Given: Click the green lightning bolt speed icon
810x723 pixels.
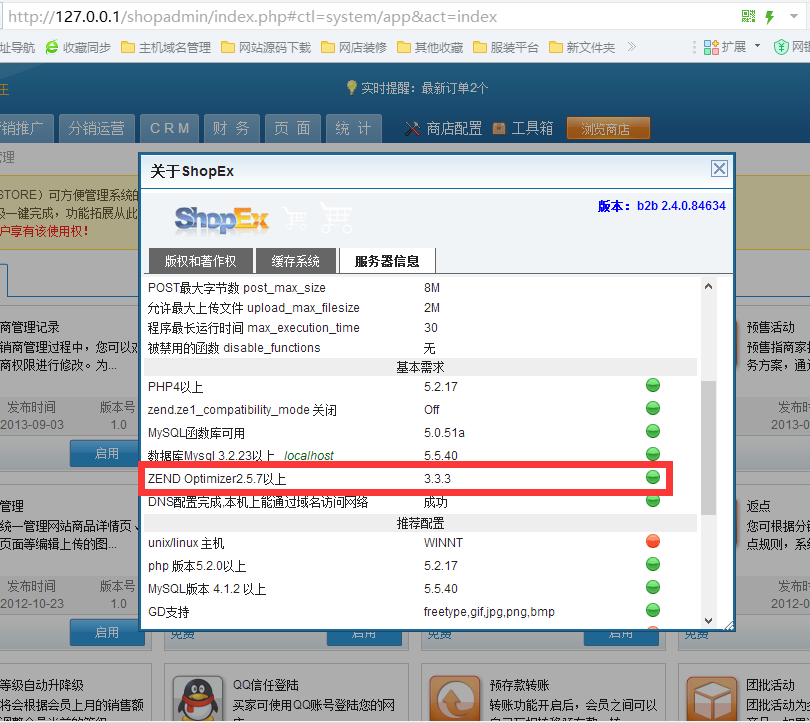Looking at the screenshot, I should pos(770,17).
